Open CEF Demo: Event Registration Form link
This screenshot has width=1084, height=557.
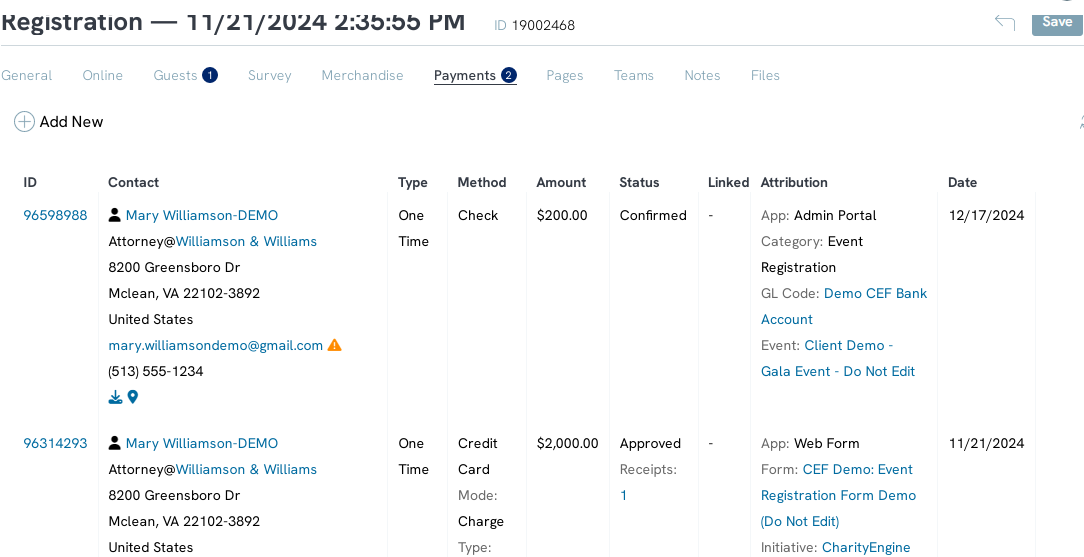click(839, 495)
